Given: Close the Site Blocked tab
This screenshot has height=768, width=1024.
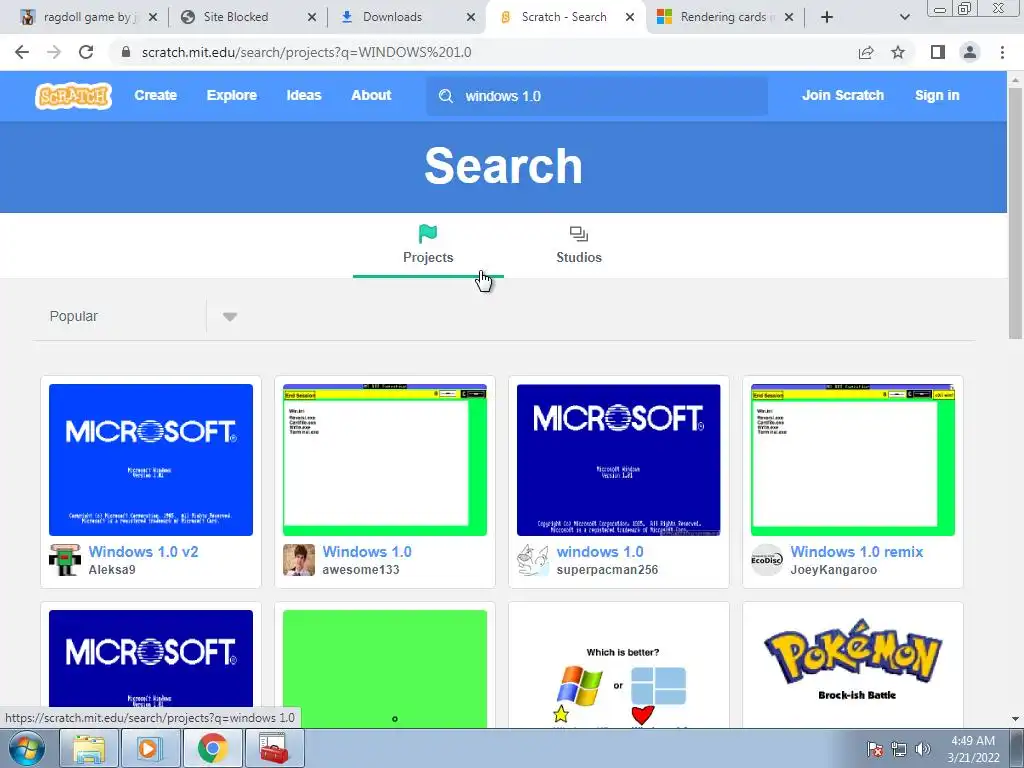Looking at the screenshot, I should (312, 18).
